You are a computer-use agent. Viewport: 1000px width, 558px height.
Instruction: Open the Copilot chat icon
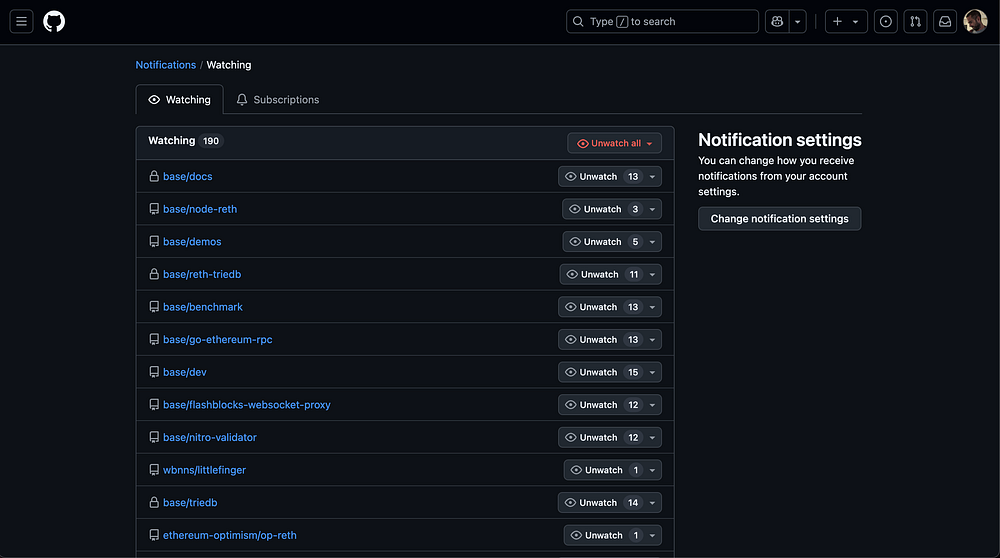[x=777, y=21]
